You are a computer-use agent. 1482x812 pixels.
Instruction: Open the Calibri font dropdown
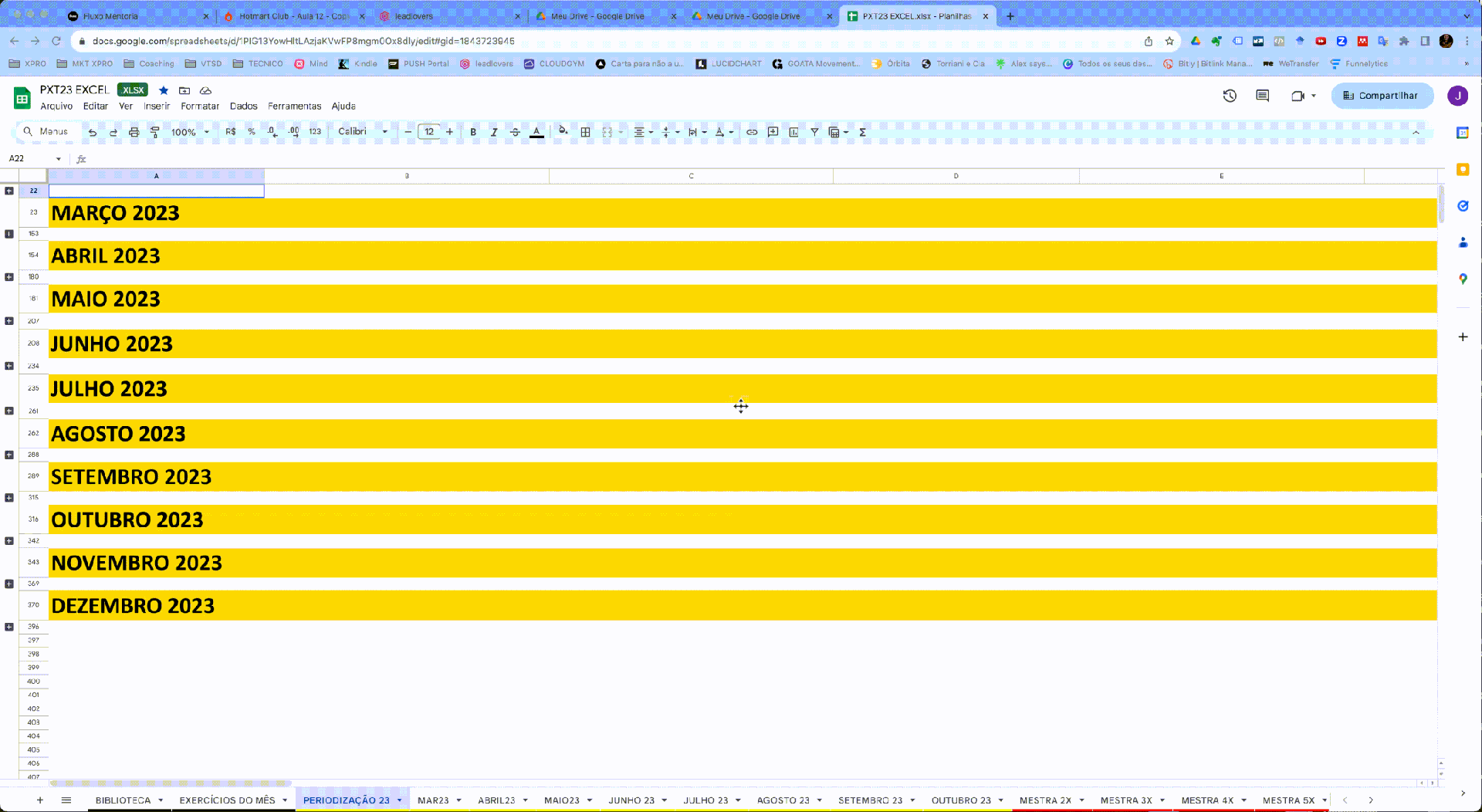pyautogui.click(x=362, y=132)
